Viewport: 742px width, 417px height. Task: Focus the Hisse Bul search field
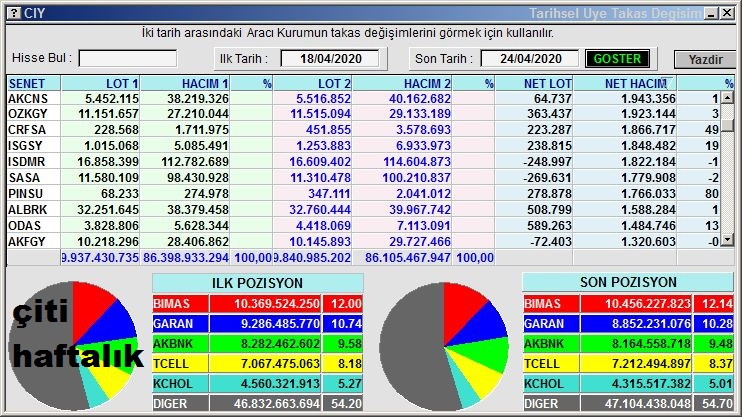click(x=128, y=59)
